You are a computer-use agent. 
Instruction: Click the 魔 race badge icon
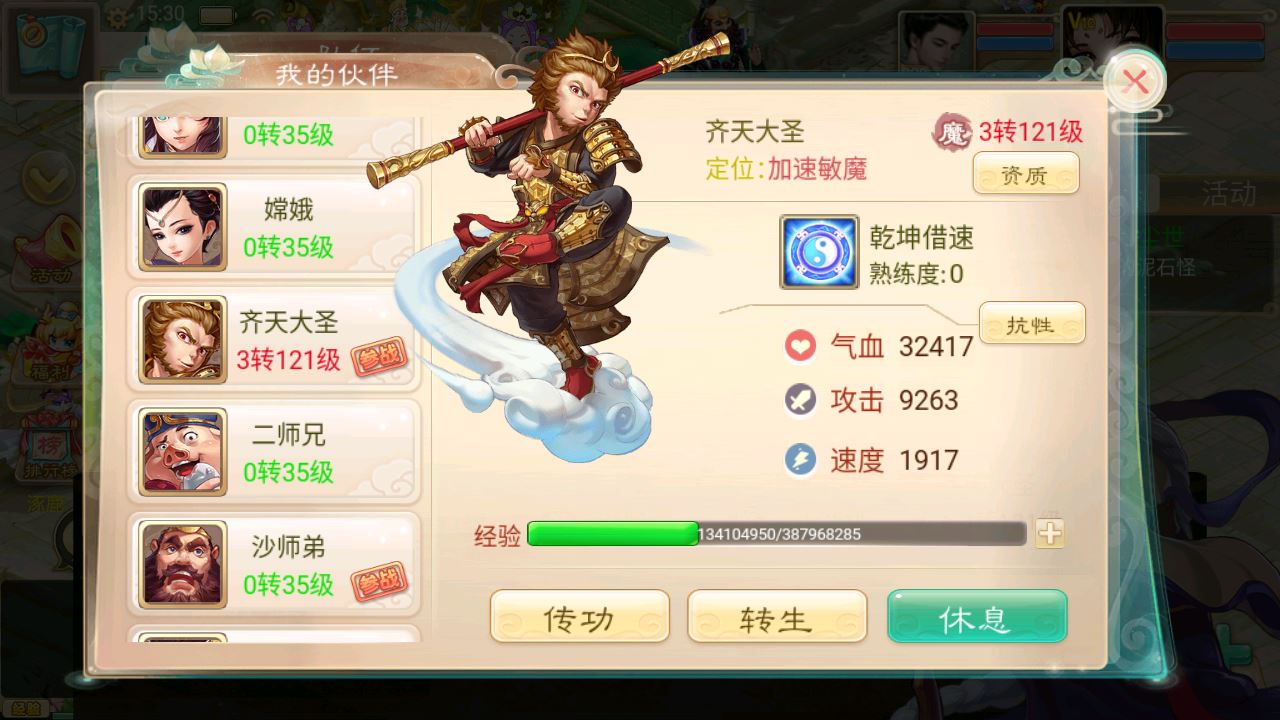coord(952,133)
